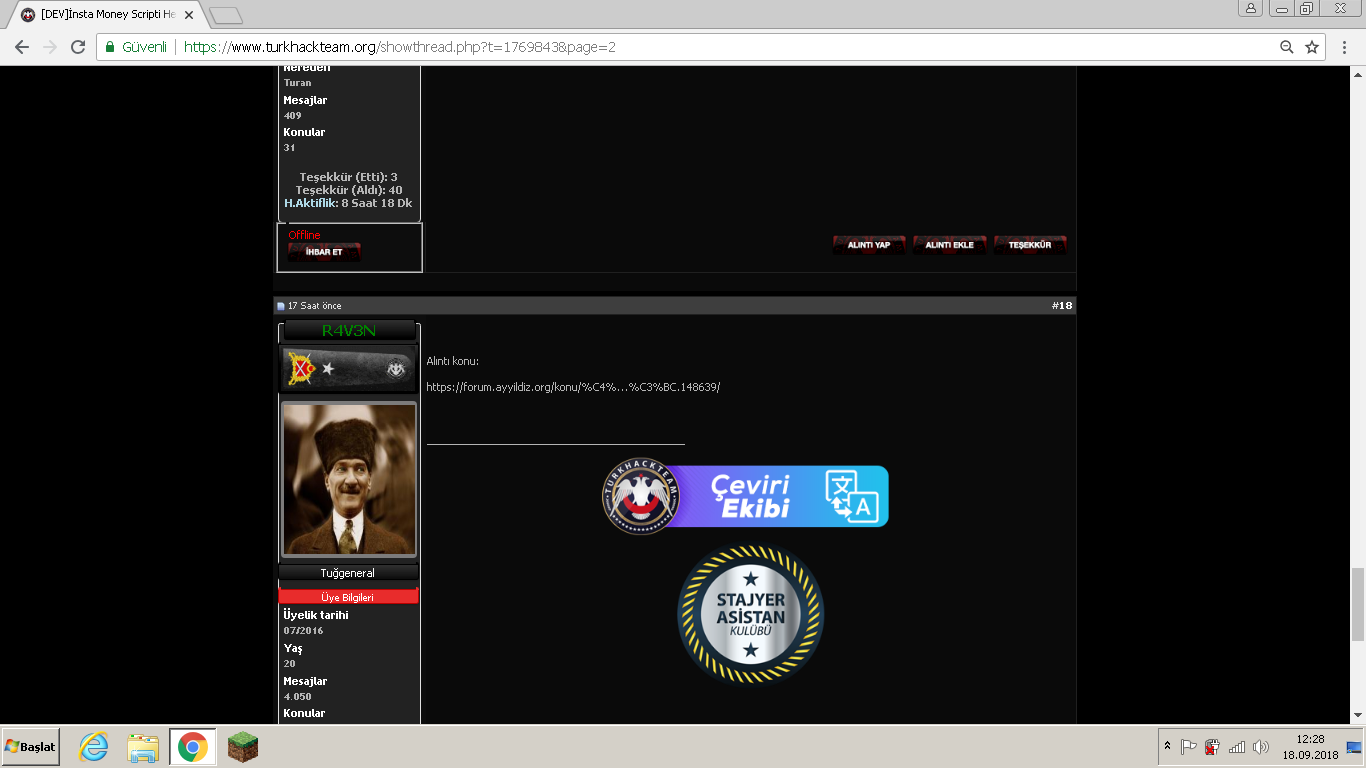Viewport: 1366px width, 768px height.
Task: Open Action Center flag tray icon
Action: (1189, 747)
